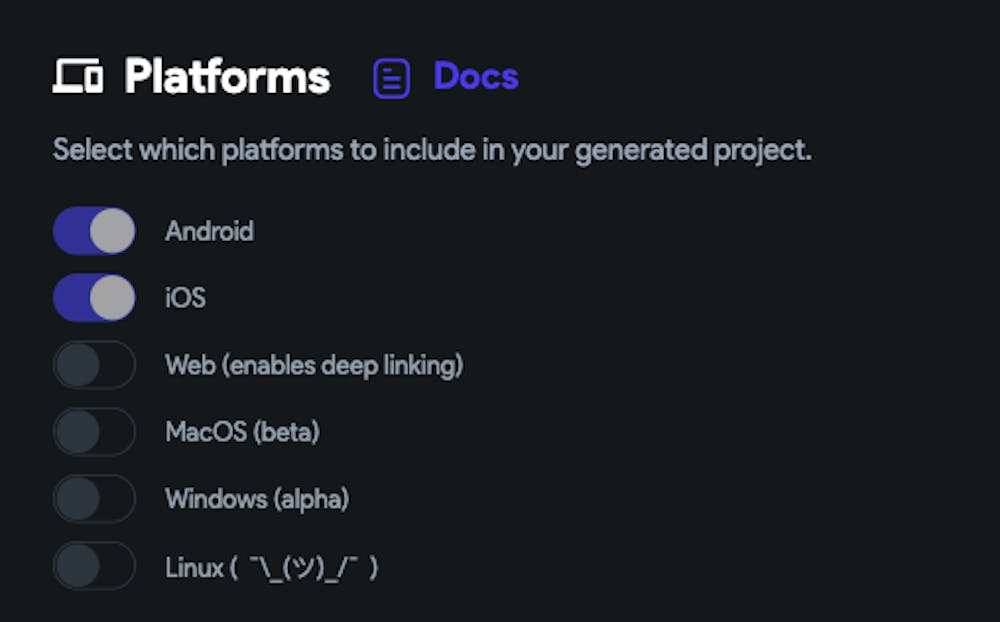Open the Docs link
Viewport: 1000px width, 622px height.
point(475,76)
